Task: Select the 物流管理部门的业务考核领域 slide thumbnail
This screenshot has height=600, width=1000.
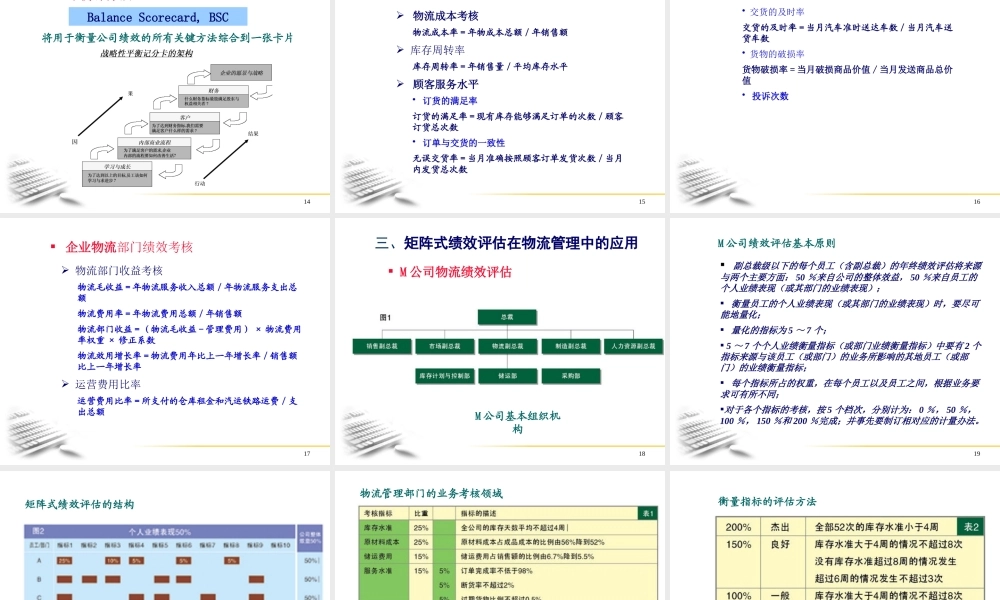Action: tap(500, 536)
